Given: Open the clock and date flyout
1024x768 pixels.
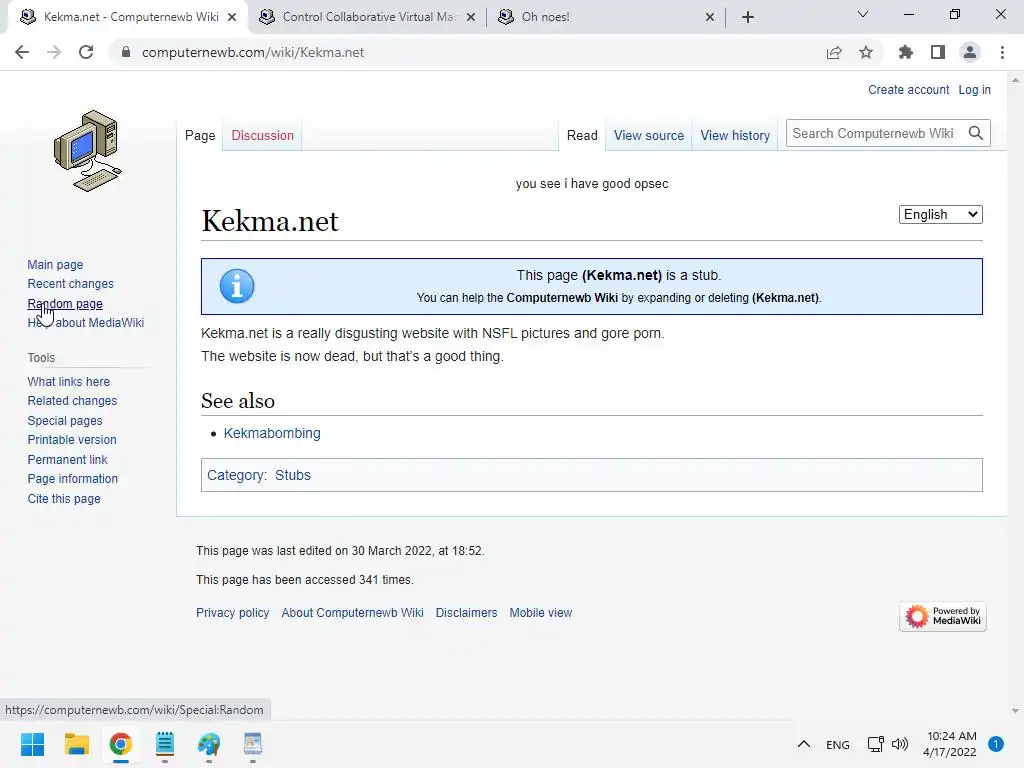Looking at the screenshot, I should pos(950,744).
